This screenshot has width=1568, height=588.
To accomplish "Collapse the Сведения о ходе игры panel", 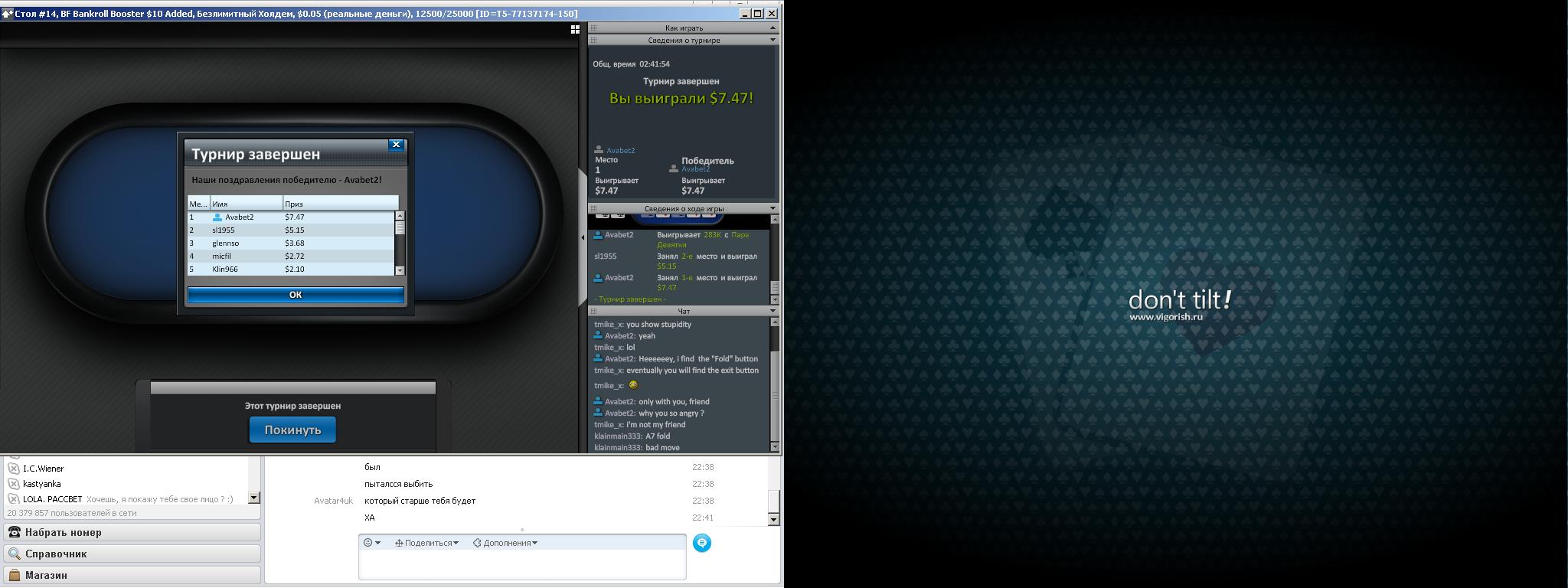I will (773, 208).
